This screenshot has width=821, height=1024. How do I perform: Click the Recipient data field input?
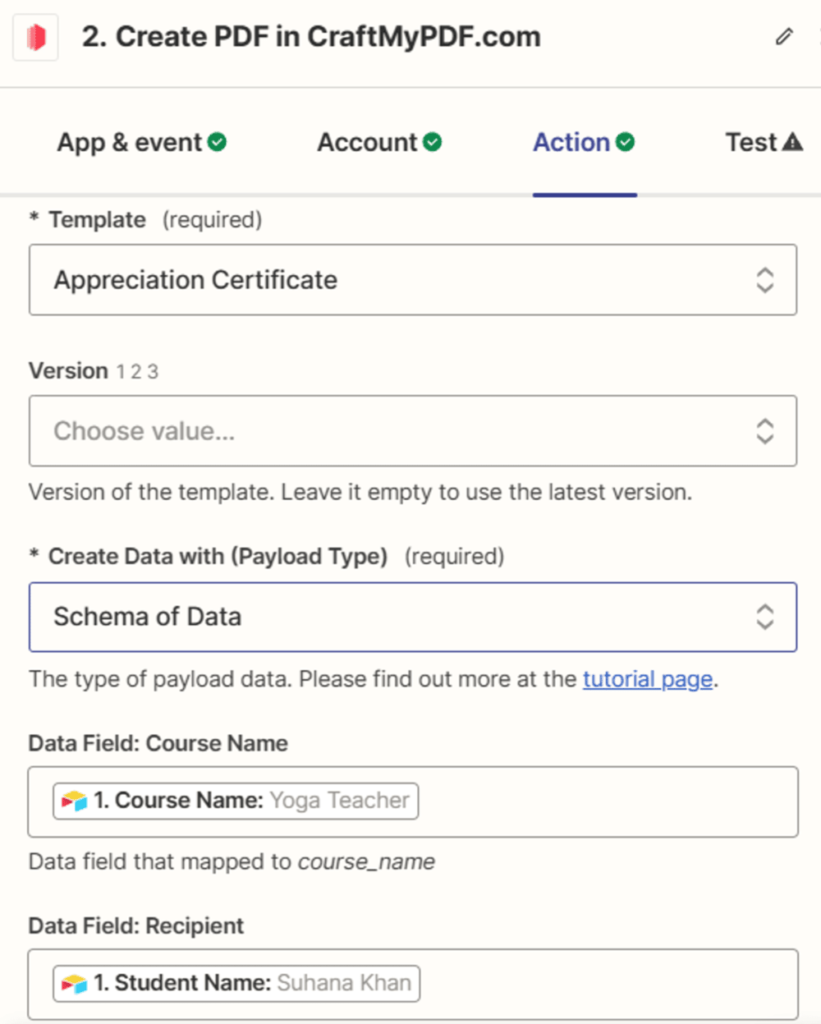point(413,984)
